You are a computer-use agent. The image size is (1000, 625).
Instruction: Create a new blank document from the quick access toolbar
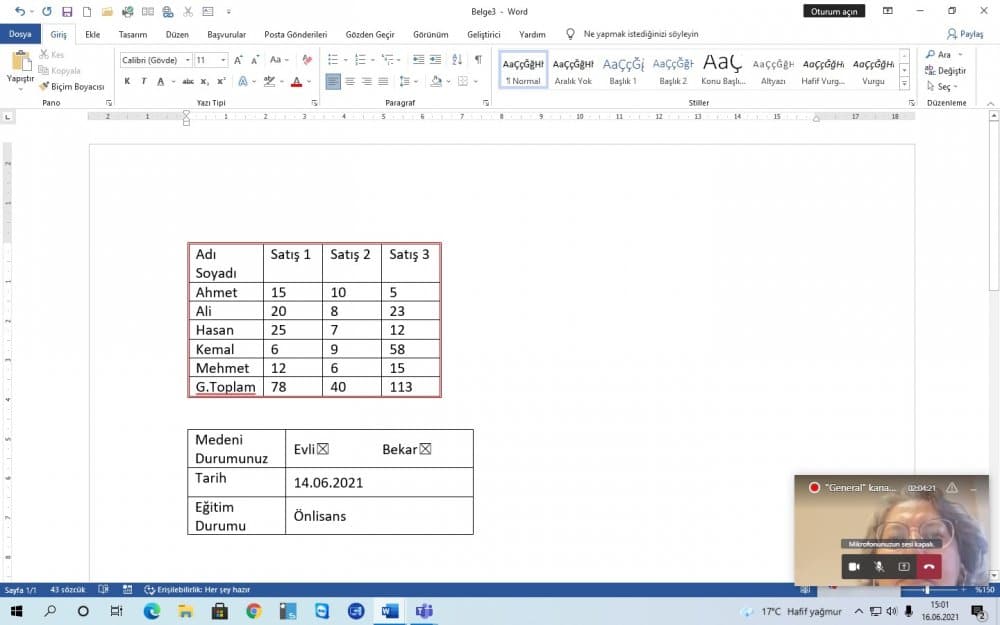click(x=87, y=11)
